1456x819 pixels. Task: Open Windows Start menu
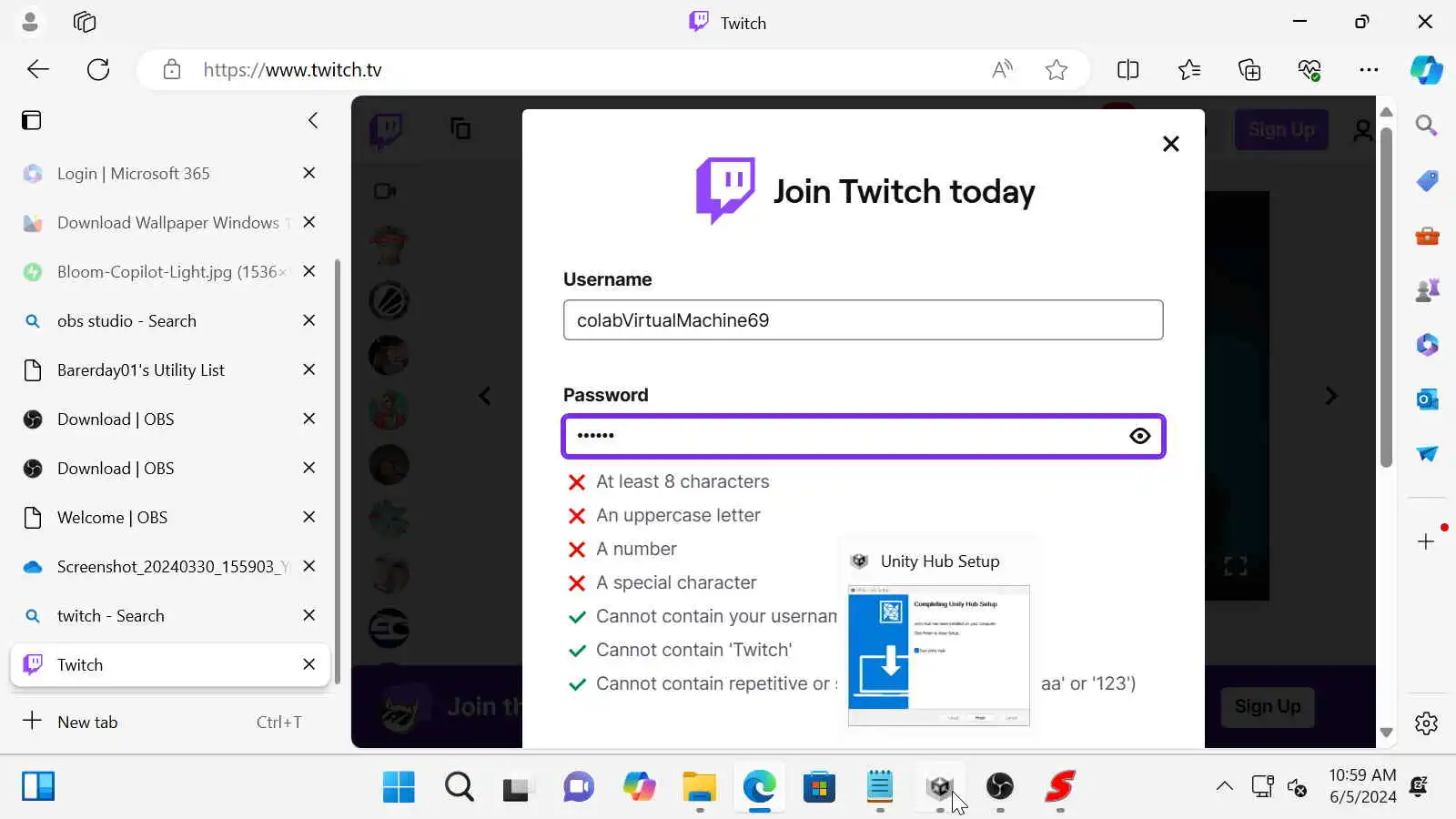399,786
